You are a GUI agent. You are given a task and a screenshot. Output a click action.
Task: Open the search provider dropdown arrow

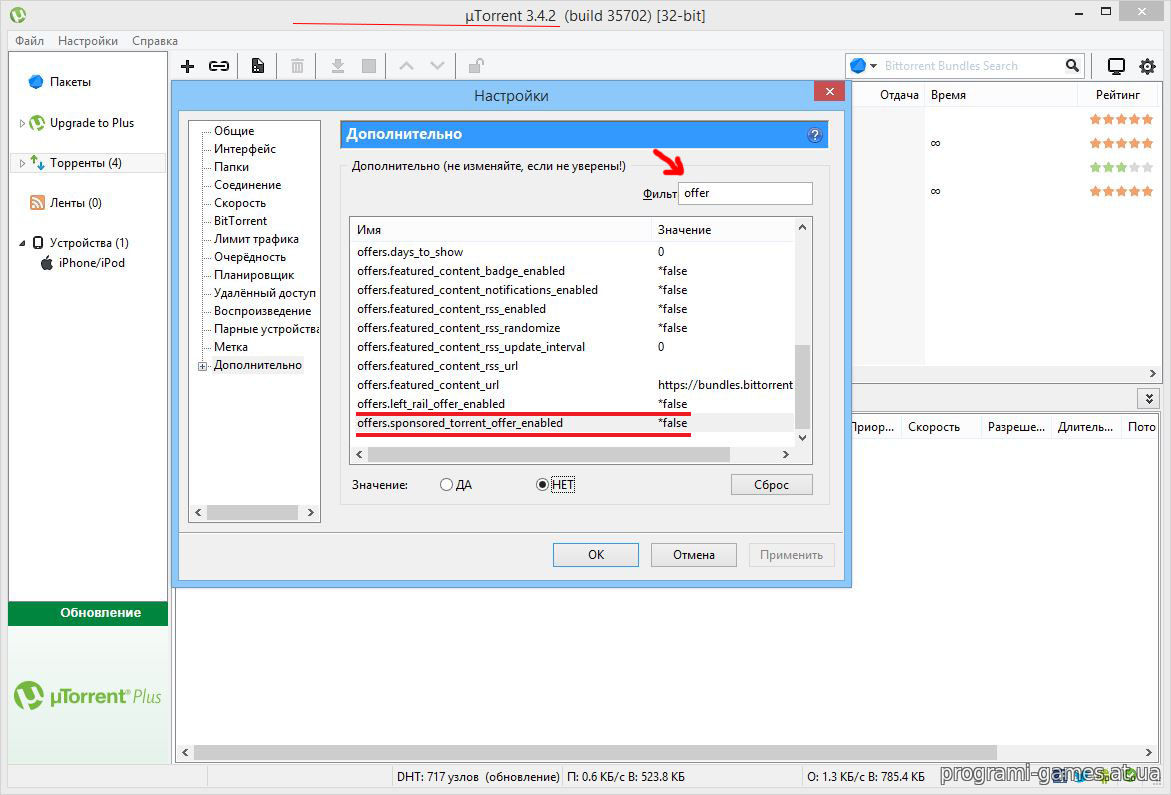[x=873, y=66]
